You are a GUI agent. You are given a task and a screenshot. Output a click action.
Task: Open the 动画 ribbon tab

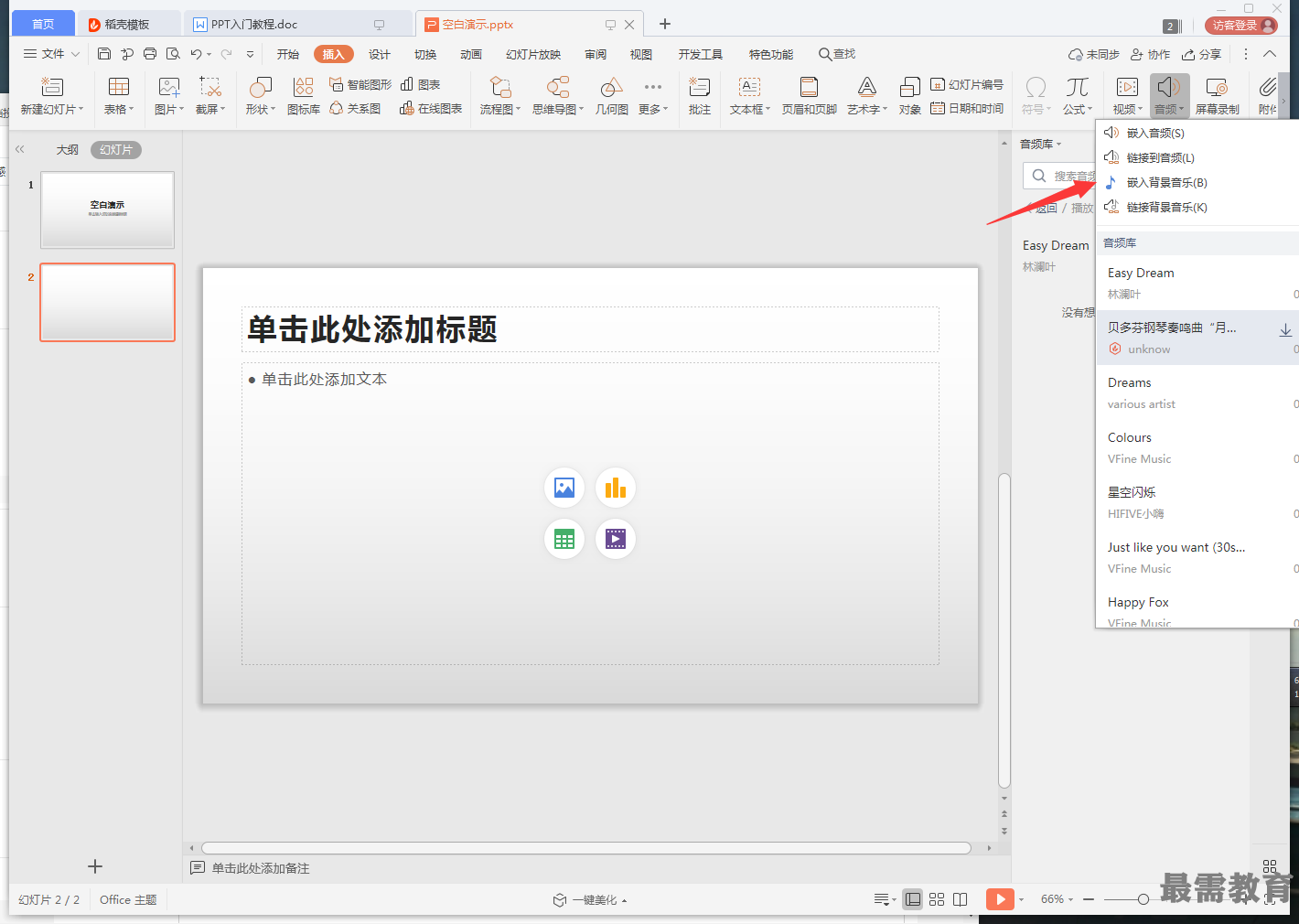tap(471, 55)
